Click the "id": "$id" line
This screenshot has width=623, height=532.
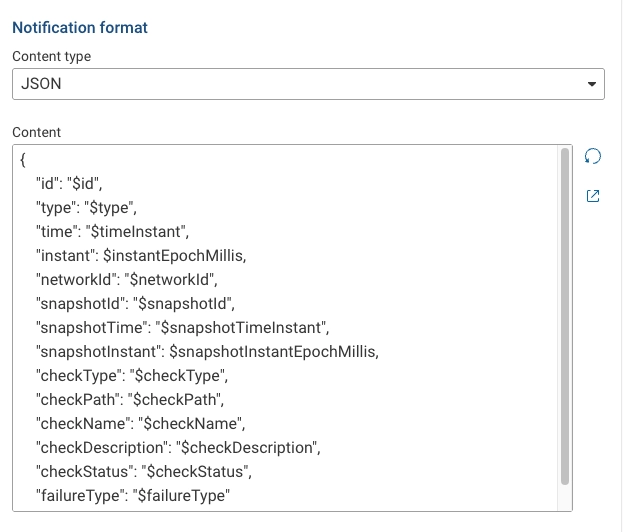pos(69,184)
